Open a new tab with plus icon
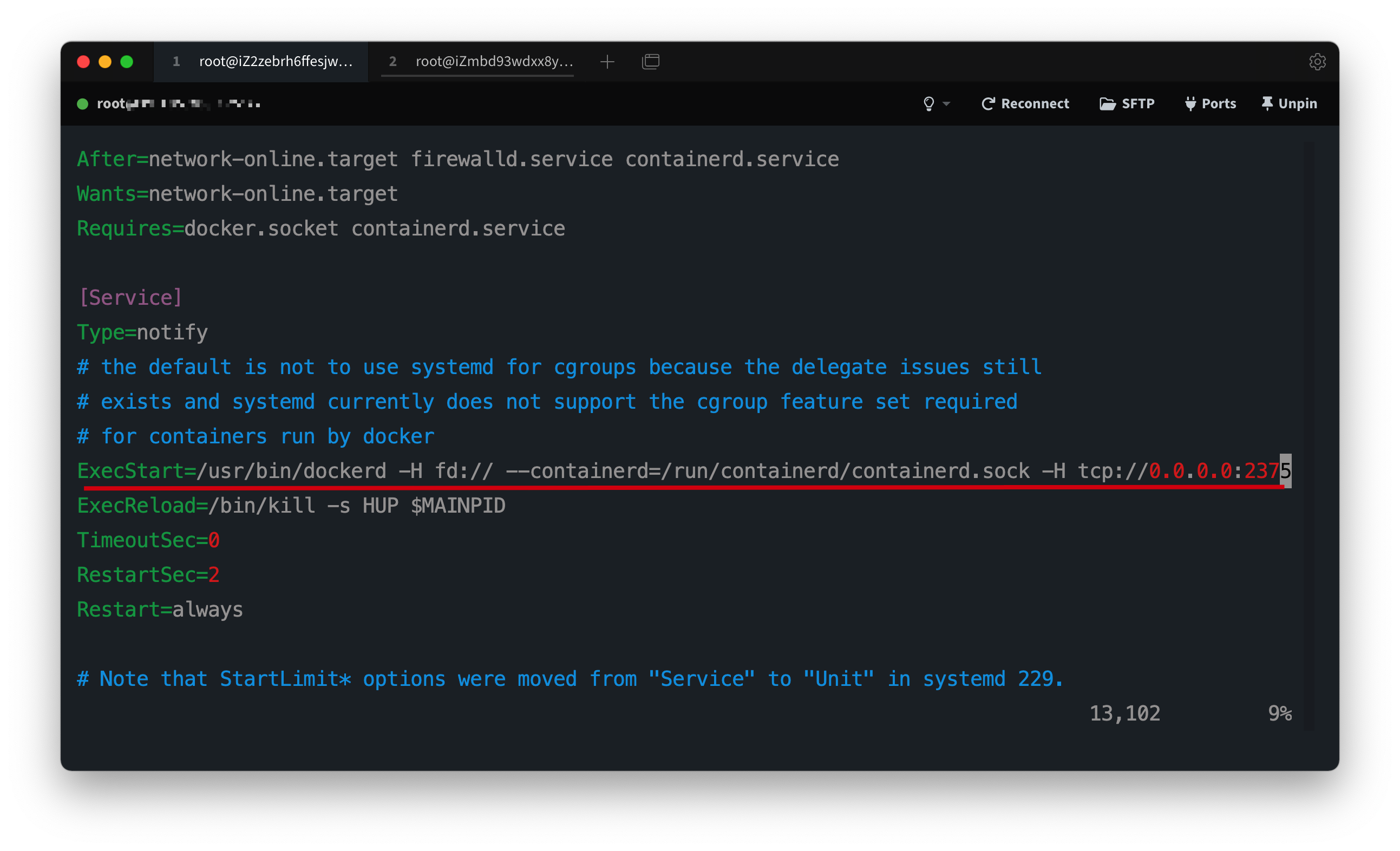This screenshot has width=1400, height=851. pyautogui.click(x=607, y=61)
